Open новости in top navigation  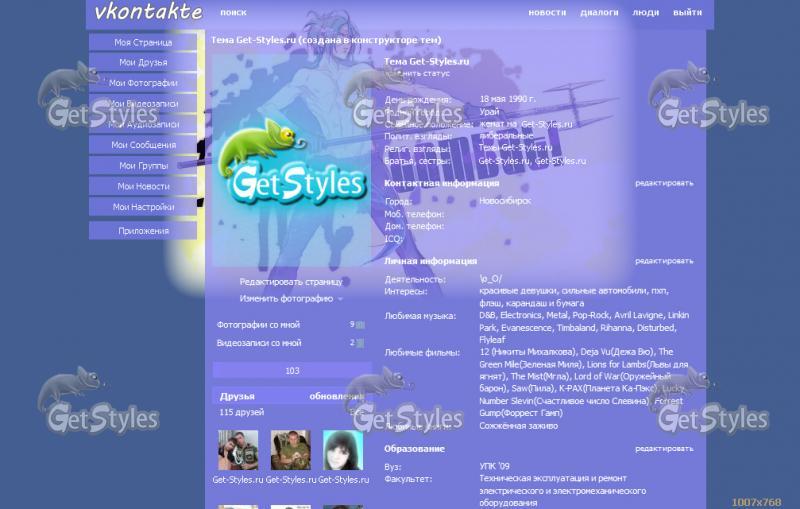click(x=547, y=12)
